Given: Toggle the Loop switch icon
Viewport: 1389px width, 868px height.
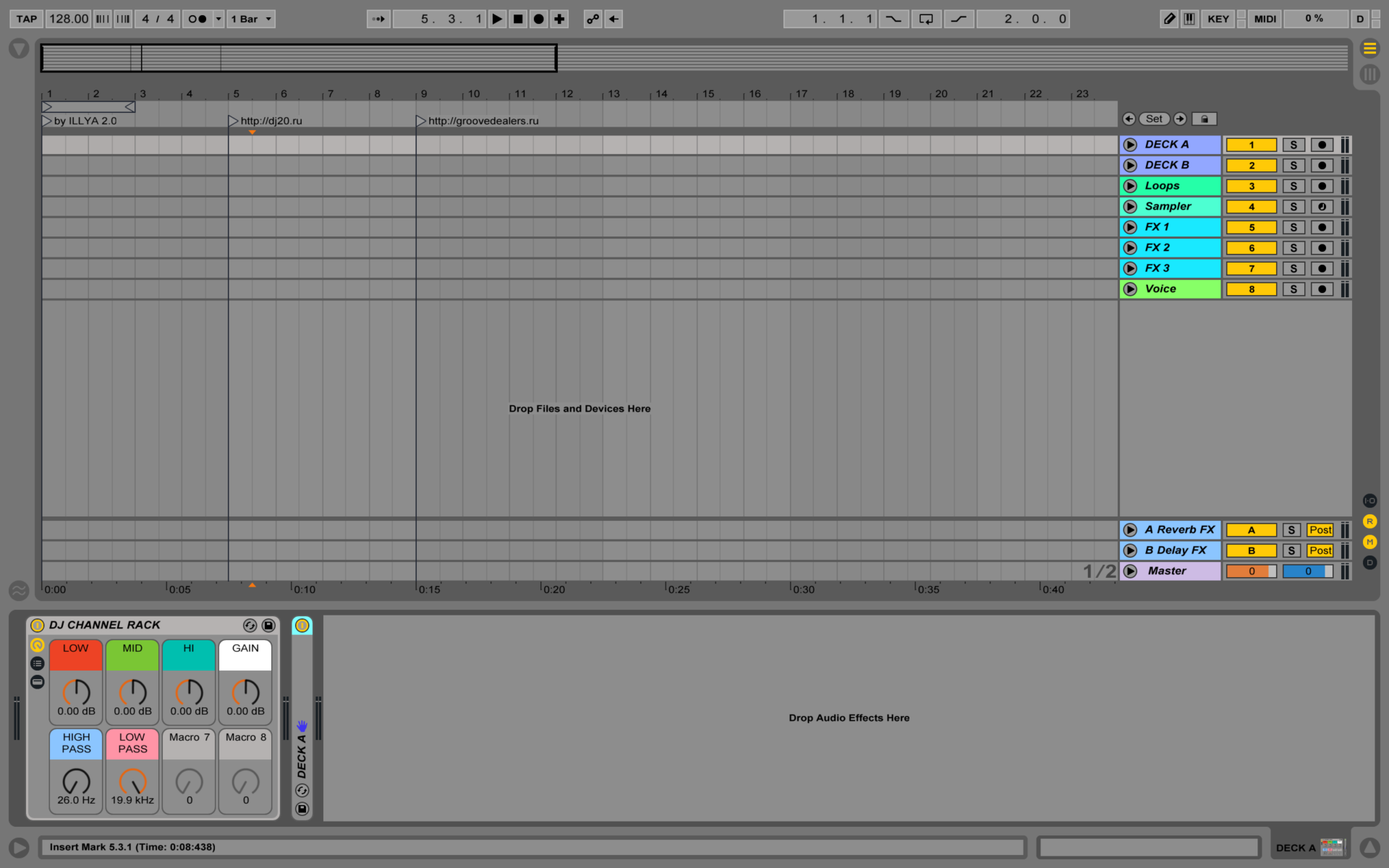Looking at the screenshot, I should tap(926, 19).
